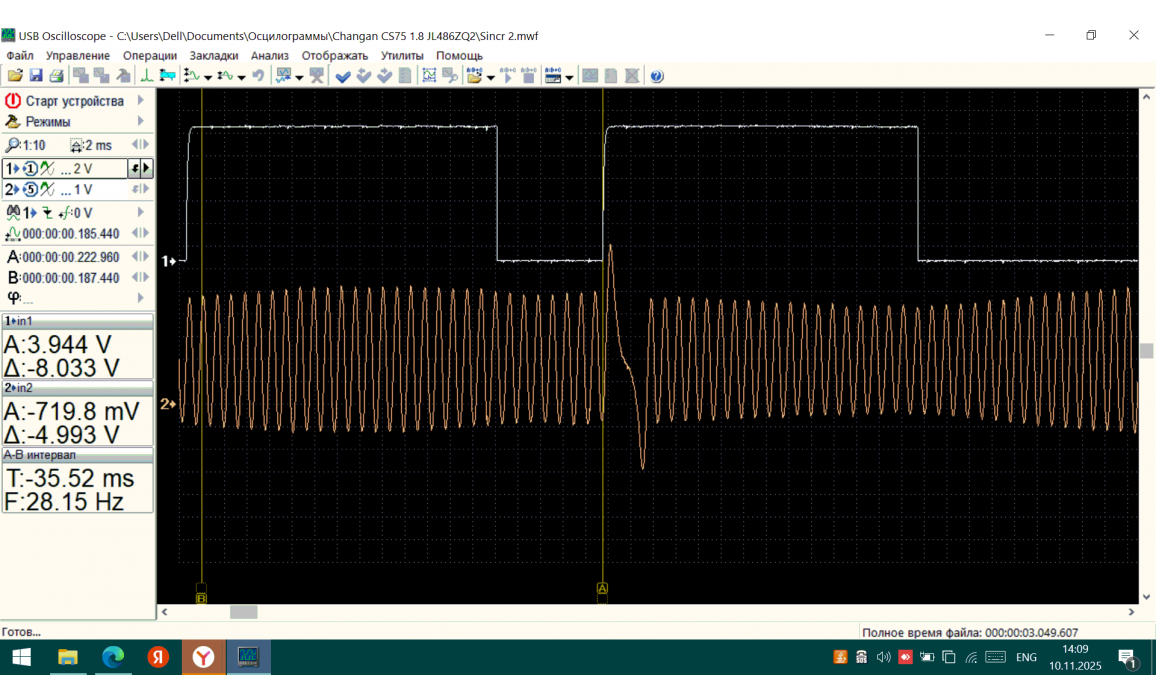
Task: Click the Старт устройства label
Action: coord(75,101)
